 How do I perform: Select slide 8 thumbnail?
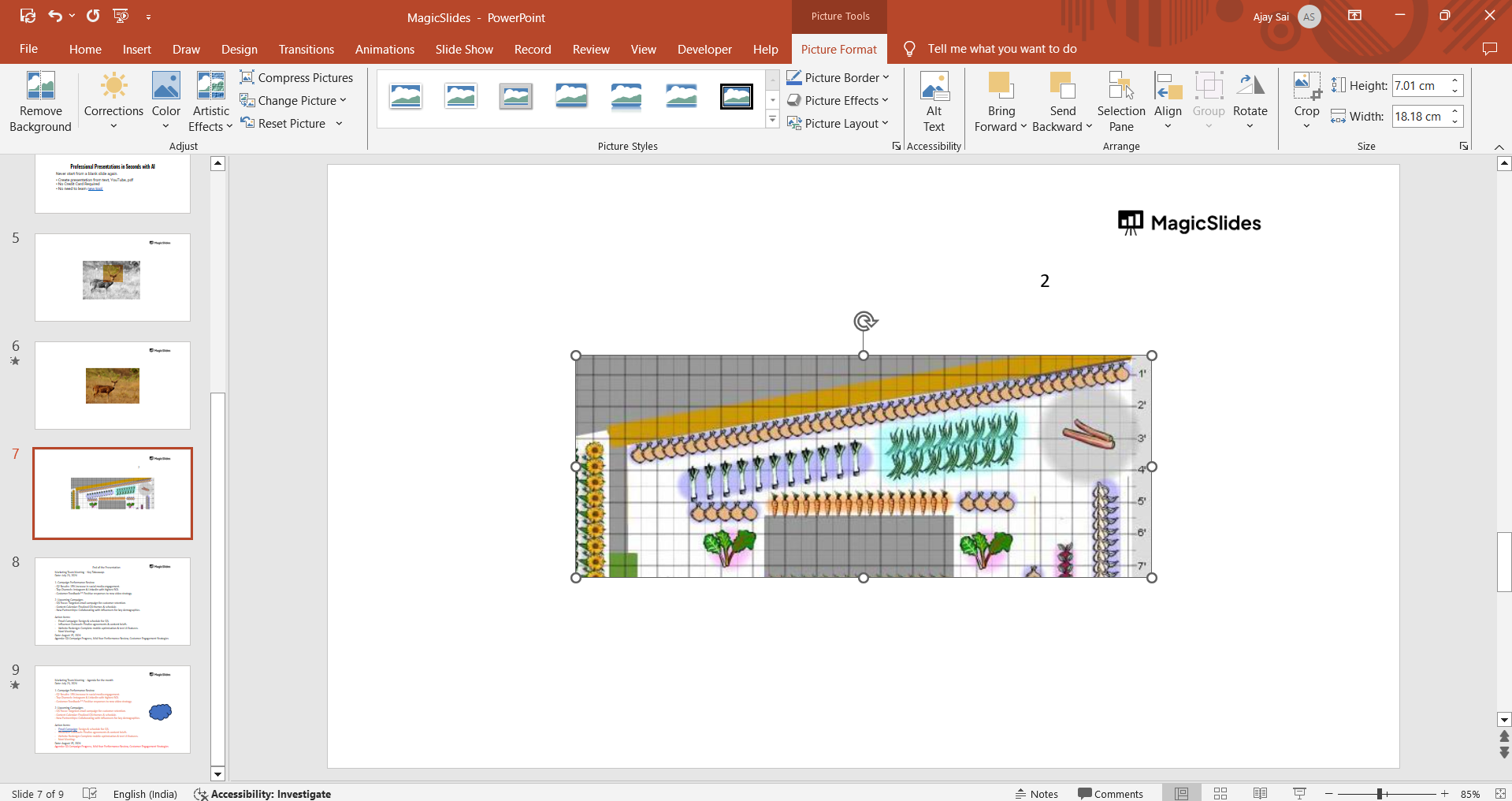coord(113,602)
